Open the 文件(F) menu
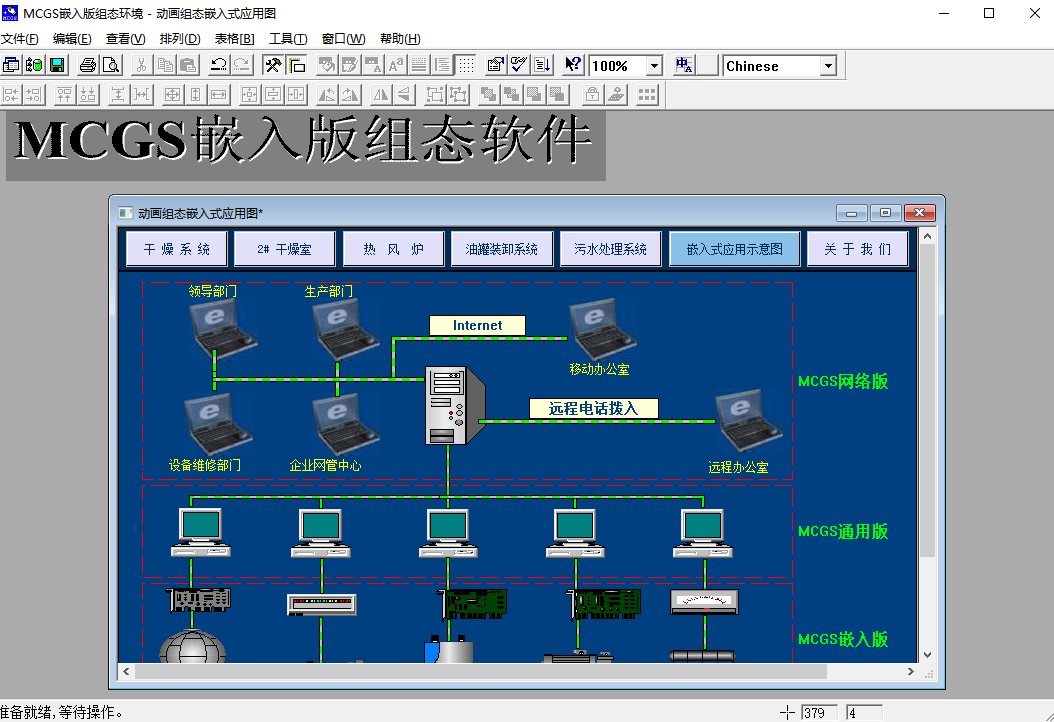Screen dimensions: 1054x722 [20, 39]
